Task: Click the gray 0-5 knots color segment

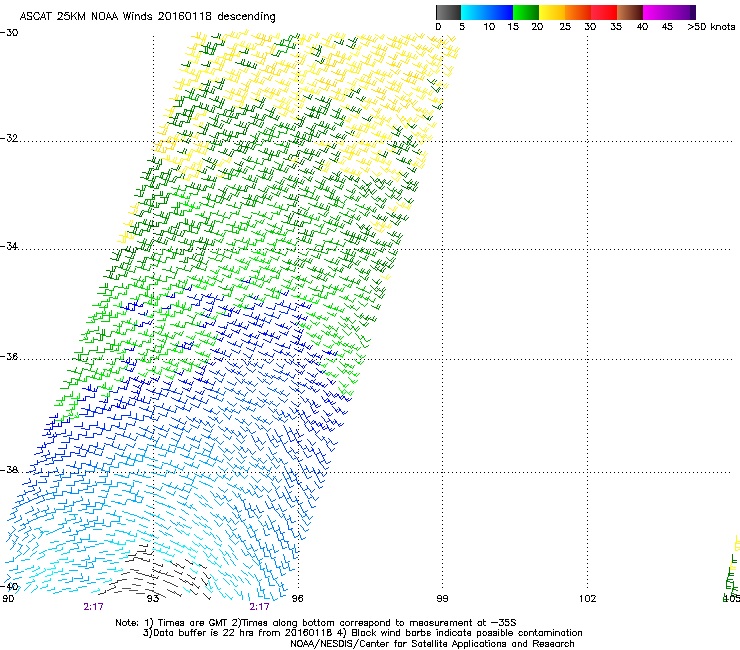Action: click(448, 12)
